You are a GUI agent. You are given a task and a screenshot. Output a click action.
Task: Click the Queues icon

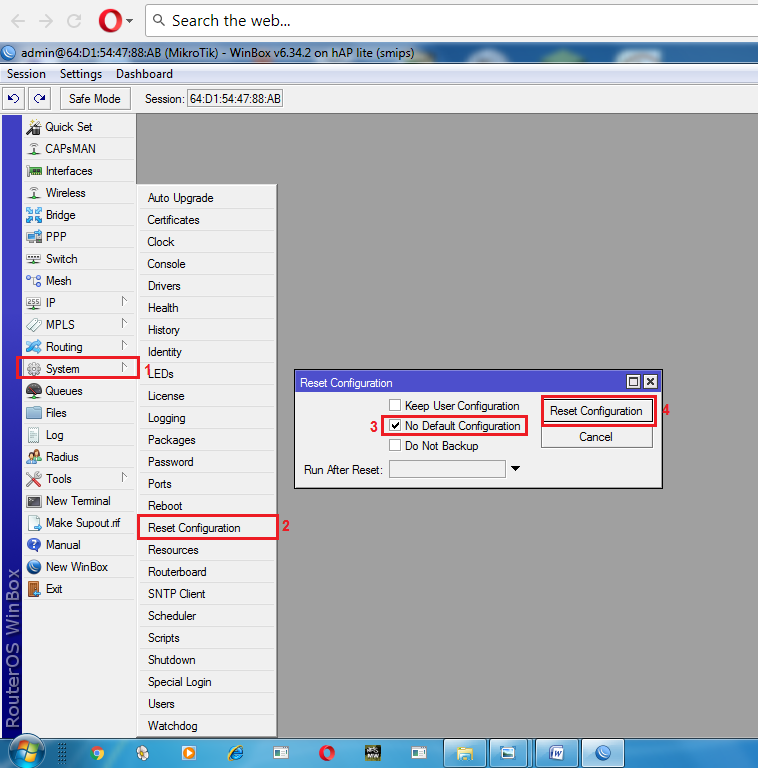pyautogui.click(x=34, y=391)
